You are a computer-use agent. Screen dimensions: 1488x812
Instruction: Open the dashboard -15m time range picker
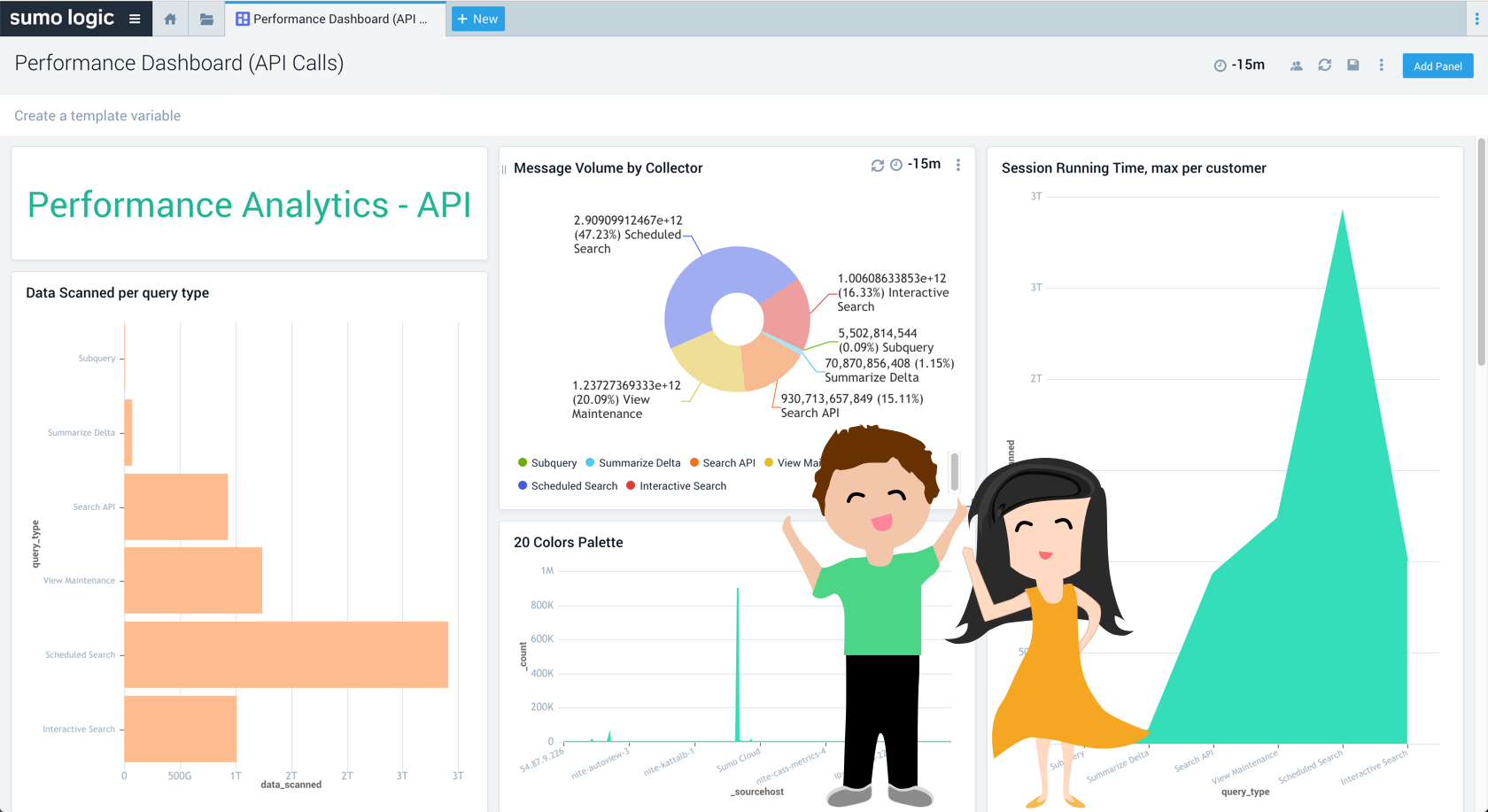[x=1239, y=65]
